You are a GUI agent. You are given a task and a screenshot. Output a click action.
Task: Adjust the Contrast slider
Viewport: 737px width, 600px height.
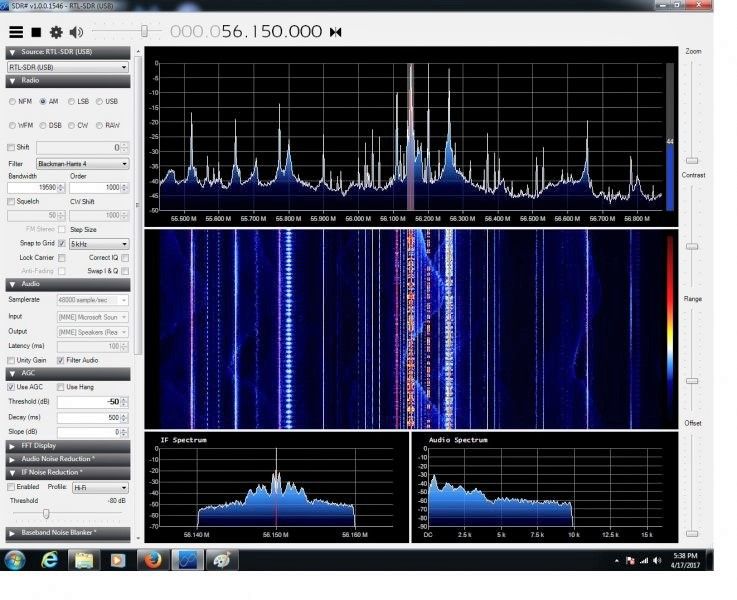691,246
